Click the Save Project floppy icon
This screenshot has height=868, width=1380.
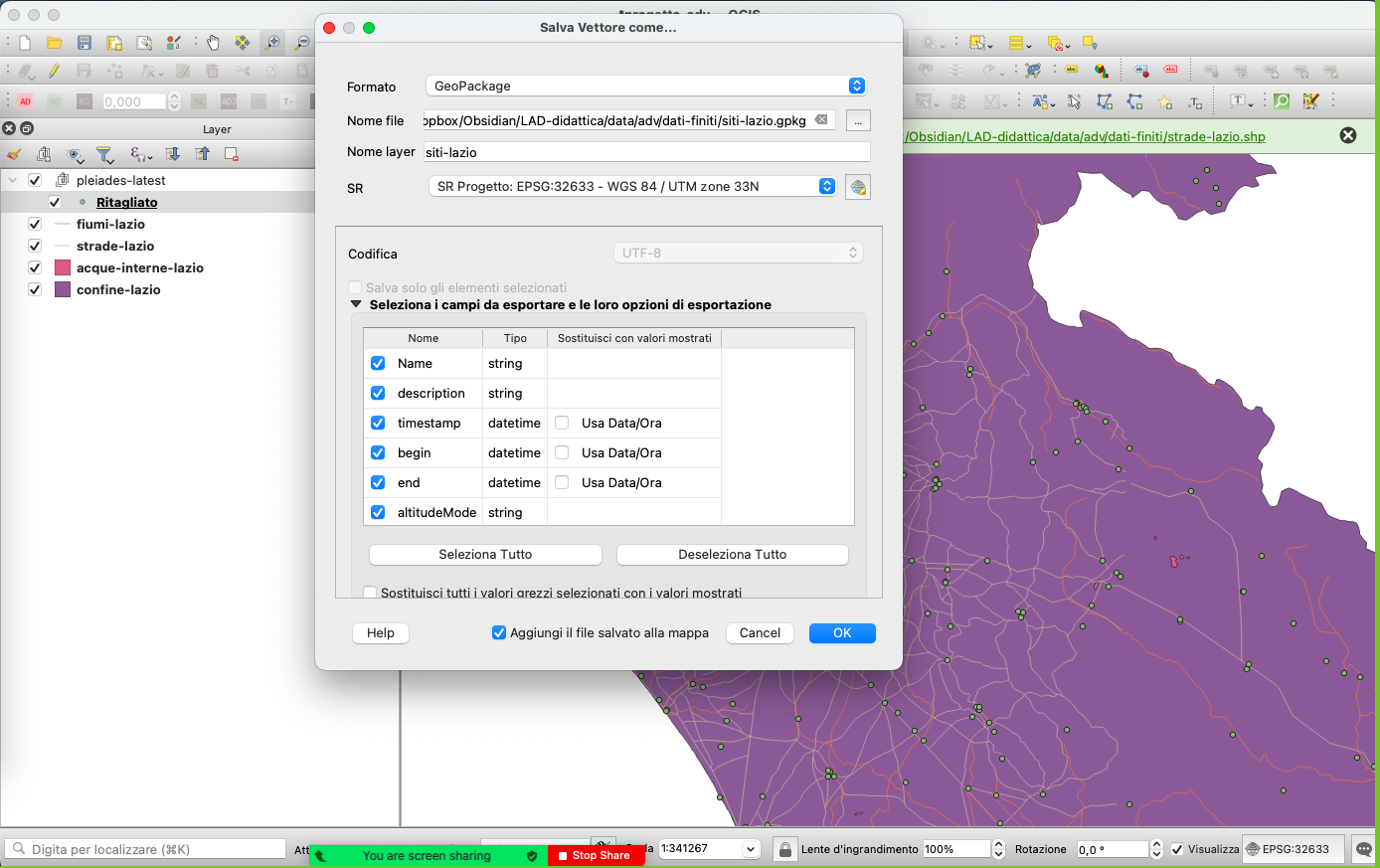pyautogui.click(x=85, y=43)
